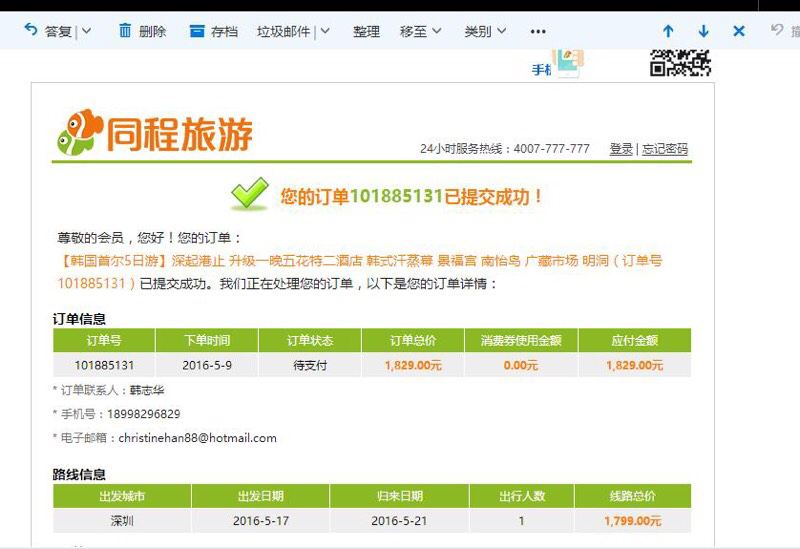Click the 订单状态 column header
Image resolution: width=800 pixels, height=549 pixels.
(310, 340)
